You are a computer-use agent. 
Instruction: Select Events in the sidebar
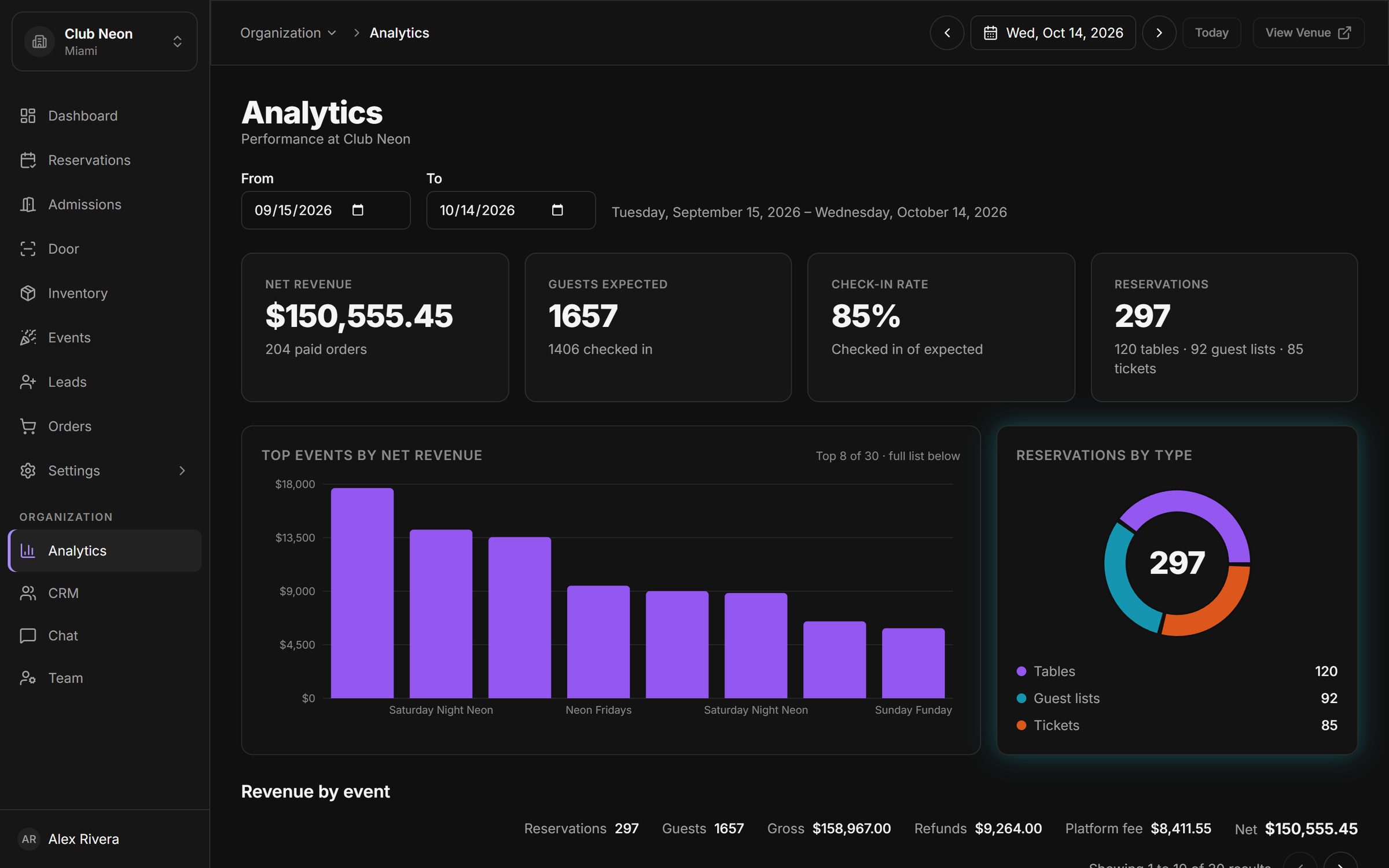104,337
